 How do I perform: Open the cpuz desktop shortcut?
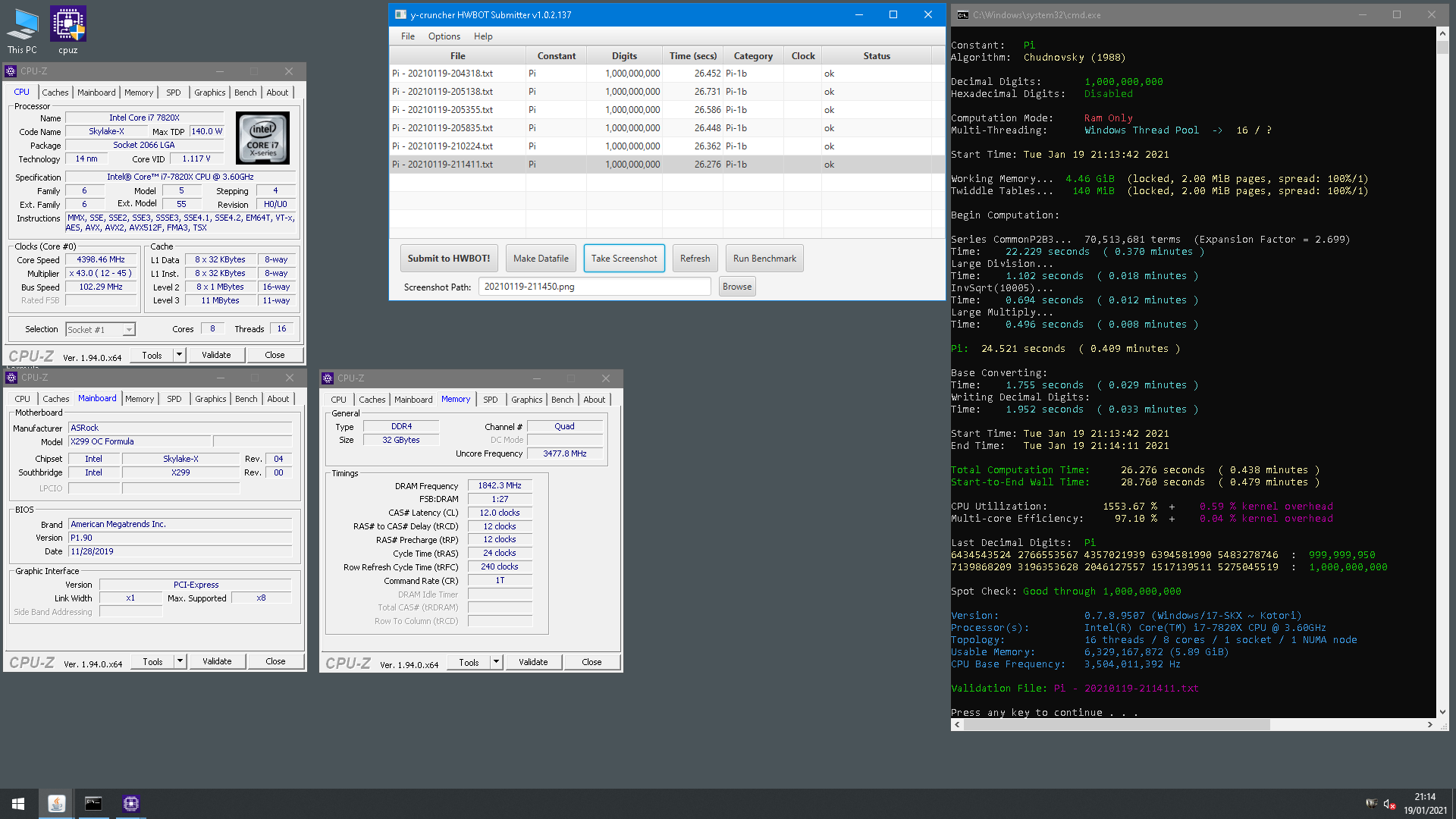68,30
